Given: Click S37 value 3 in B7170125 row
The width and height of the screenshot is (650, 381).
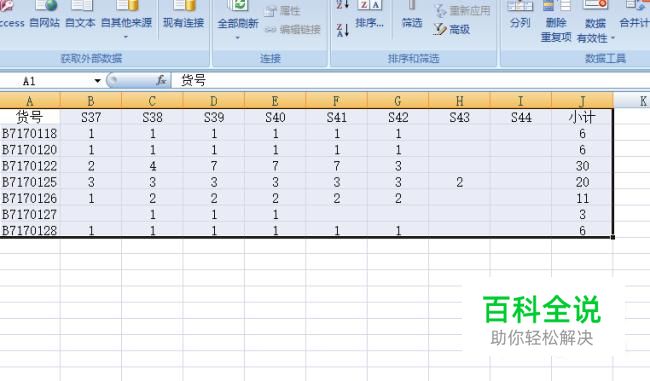Looking at the screenshot, I should [x=91, y=182].
